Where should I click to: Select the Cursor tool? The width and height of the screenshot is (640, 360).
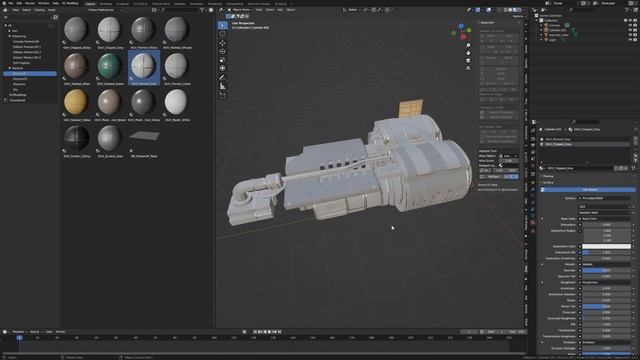coord(222,34)
